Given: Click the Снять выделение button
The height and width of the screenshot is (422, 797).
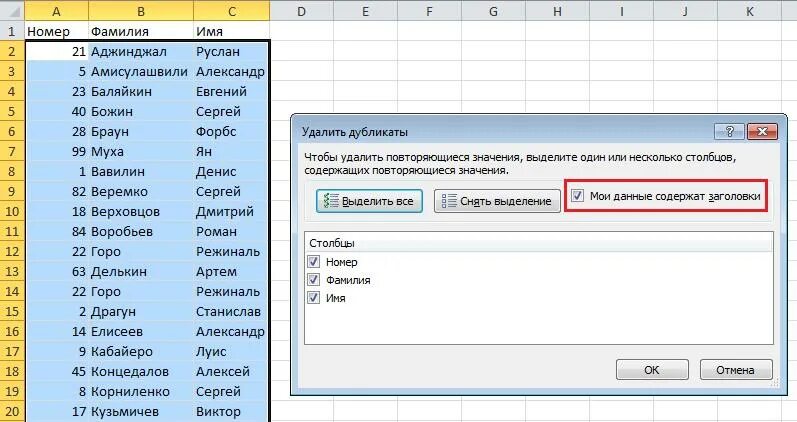Looking at the screenshot, I should (x=497, y=201).
